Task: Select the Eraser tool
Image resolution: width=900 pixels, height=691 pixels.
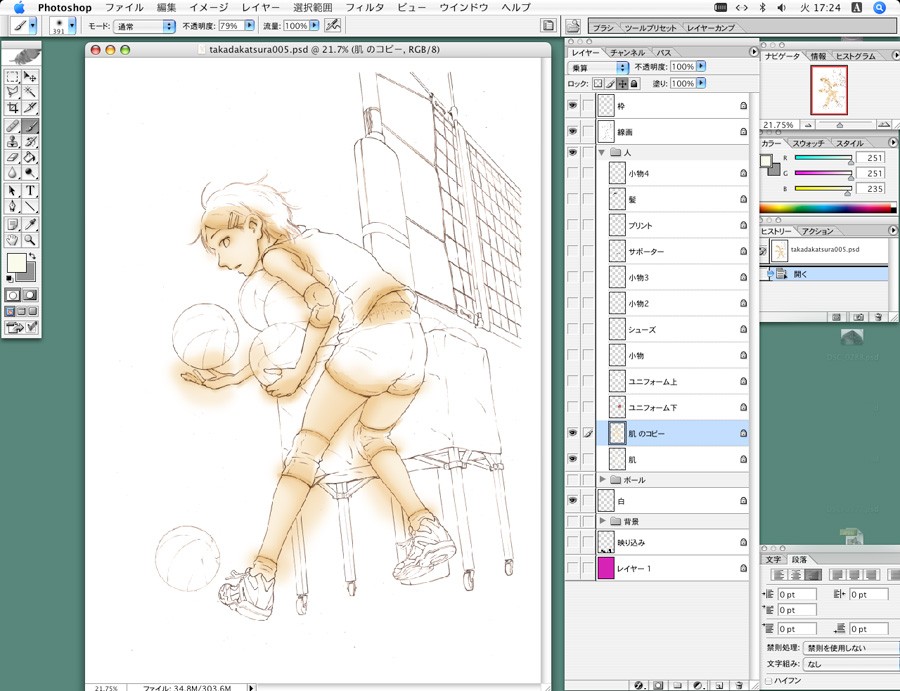Action: coord(13,157)
